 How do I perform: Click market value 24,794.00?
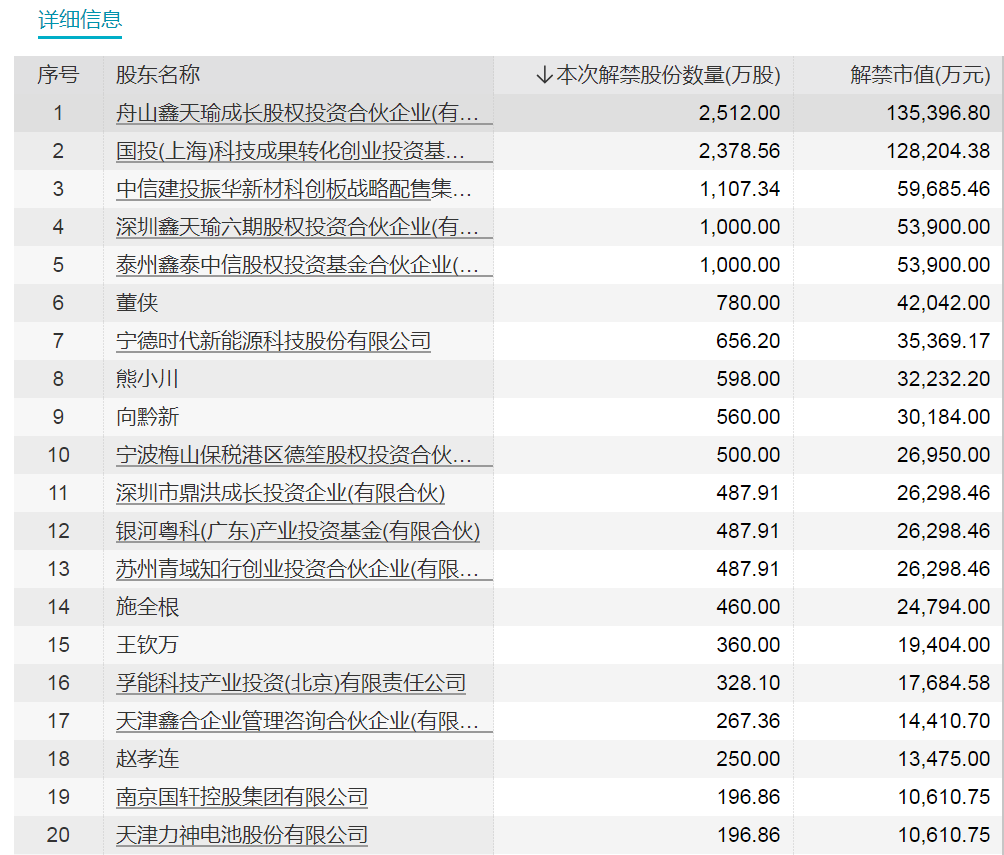[944, 607]
